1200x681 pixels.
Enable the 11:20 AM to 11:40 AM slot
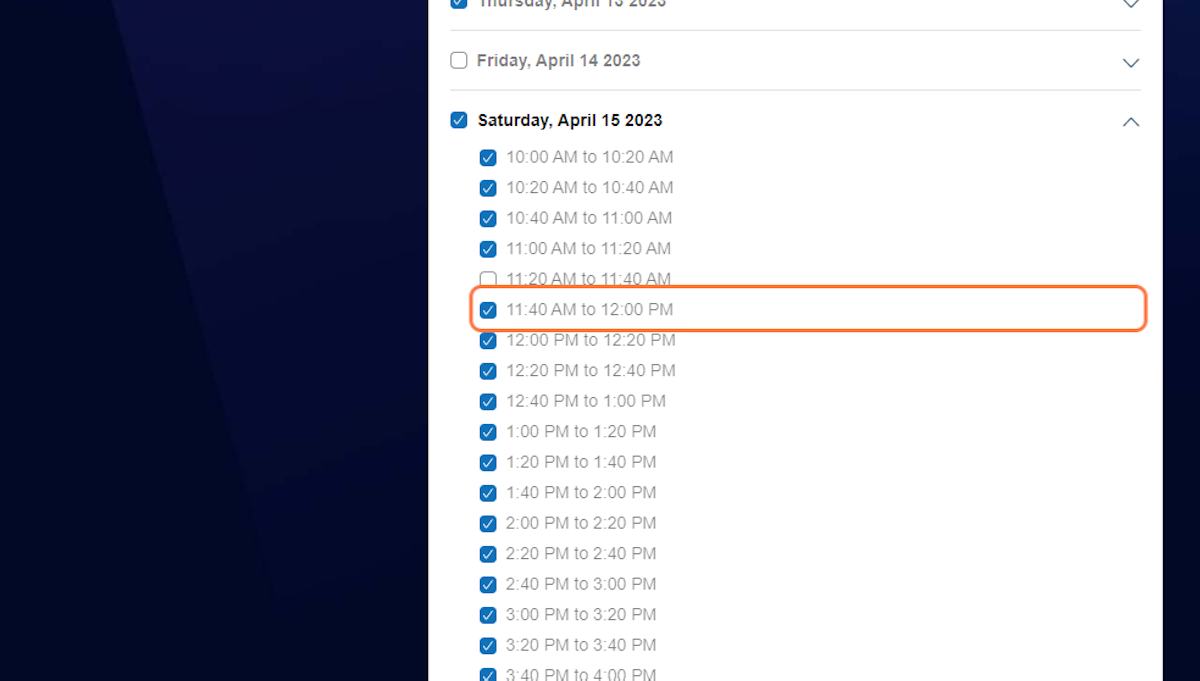coord(488,279)
